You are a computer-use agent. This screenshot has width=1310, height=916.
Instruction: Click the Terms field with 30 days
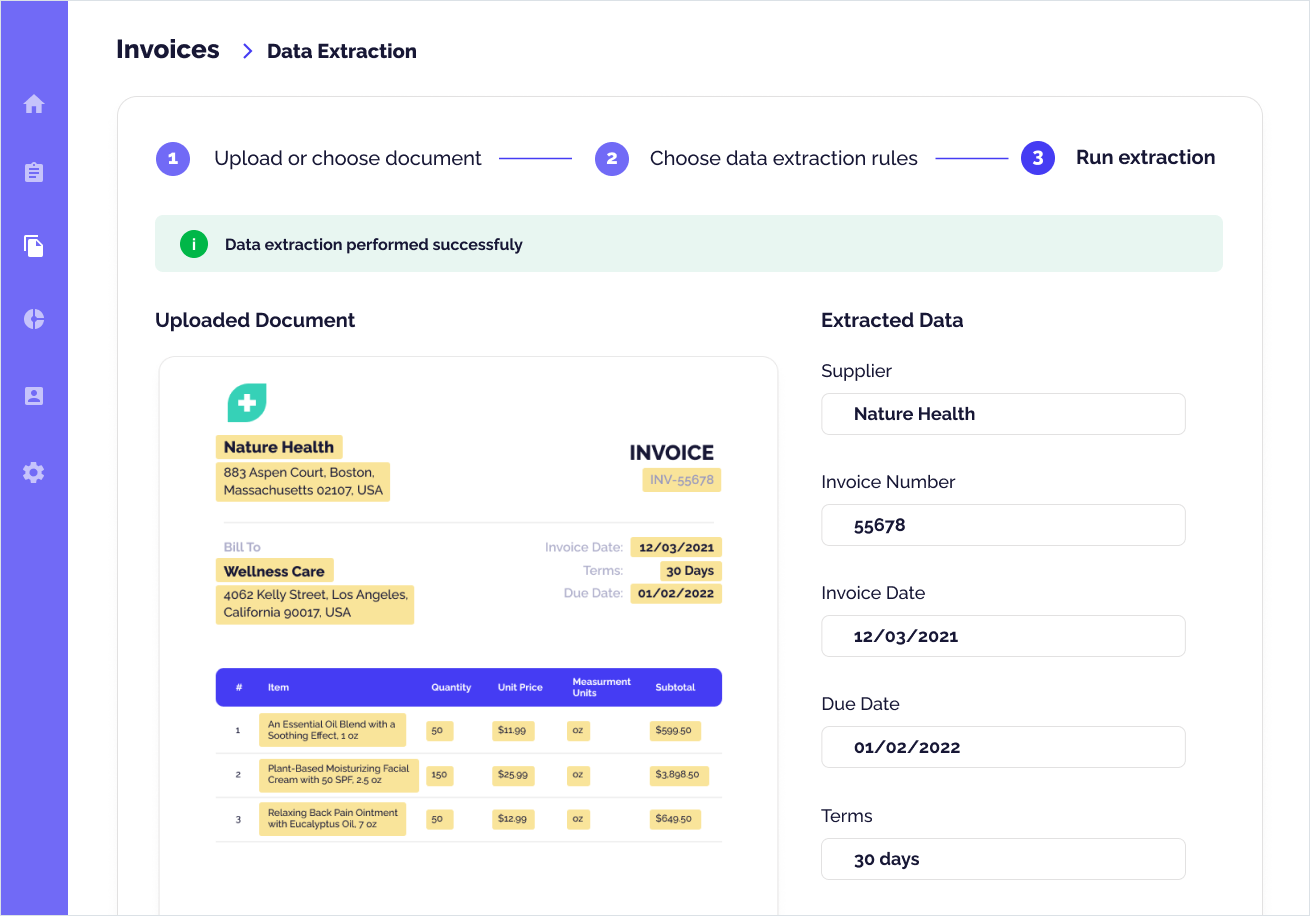coord(1003,859)
